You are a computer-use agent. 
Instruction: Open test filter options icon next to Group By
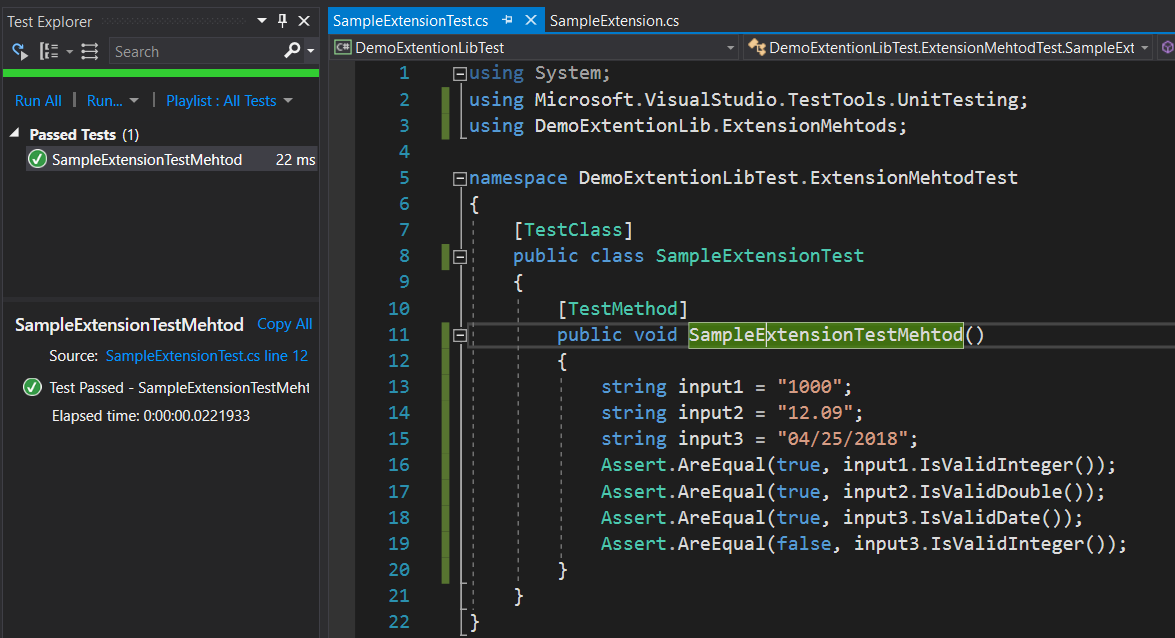coord(87,51)
